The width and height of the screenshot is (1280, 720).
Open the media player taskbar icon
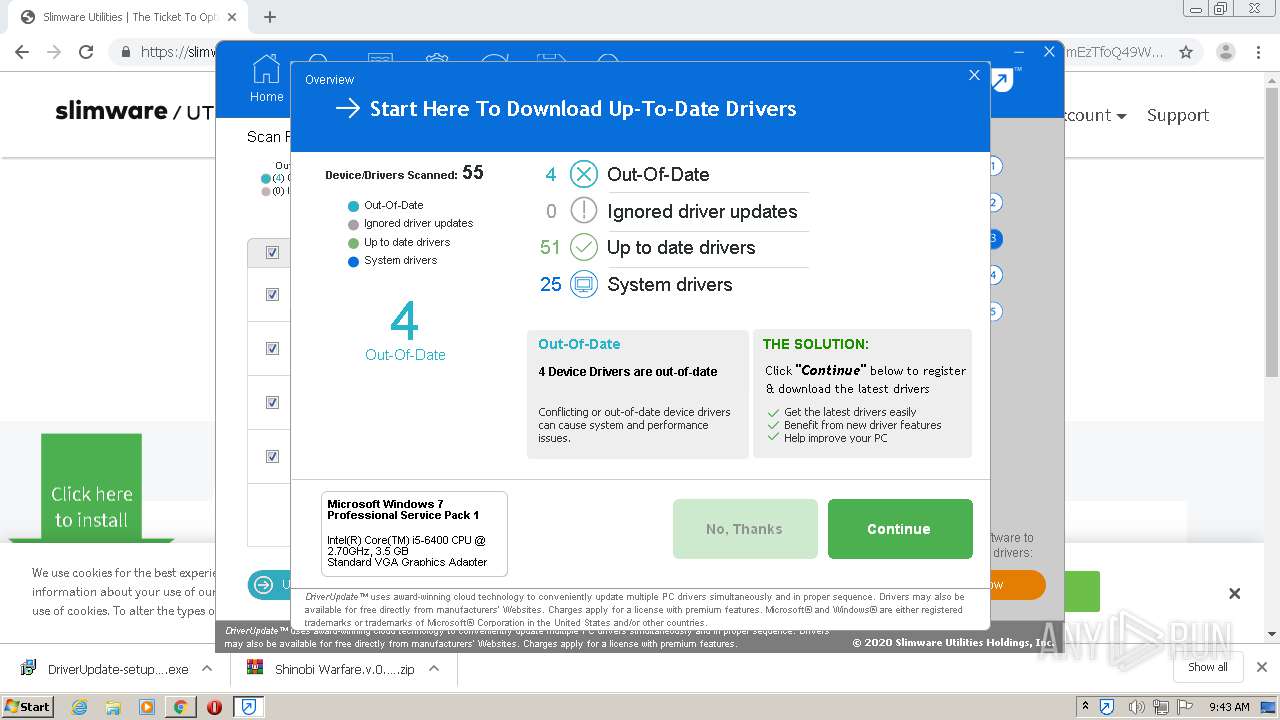(x=147, y=707)
